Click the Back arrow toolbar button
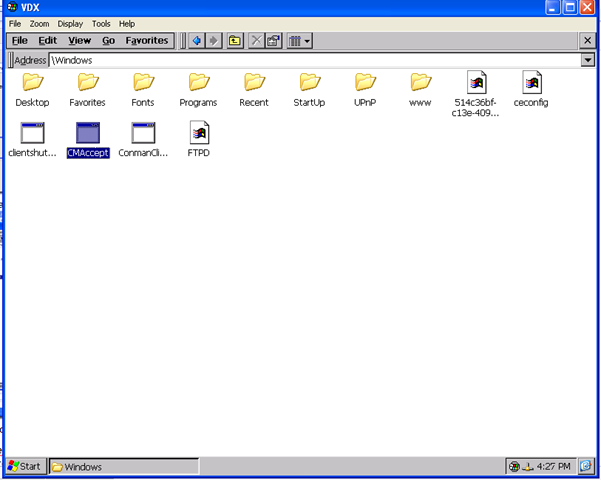This screenshot has height=480, width=601. (x=197, y=41)
